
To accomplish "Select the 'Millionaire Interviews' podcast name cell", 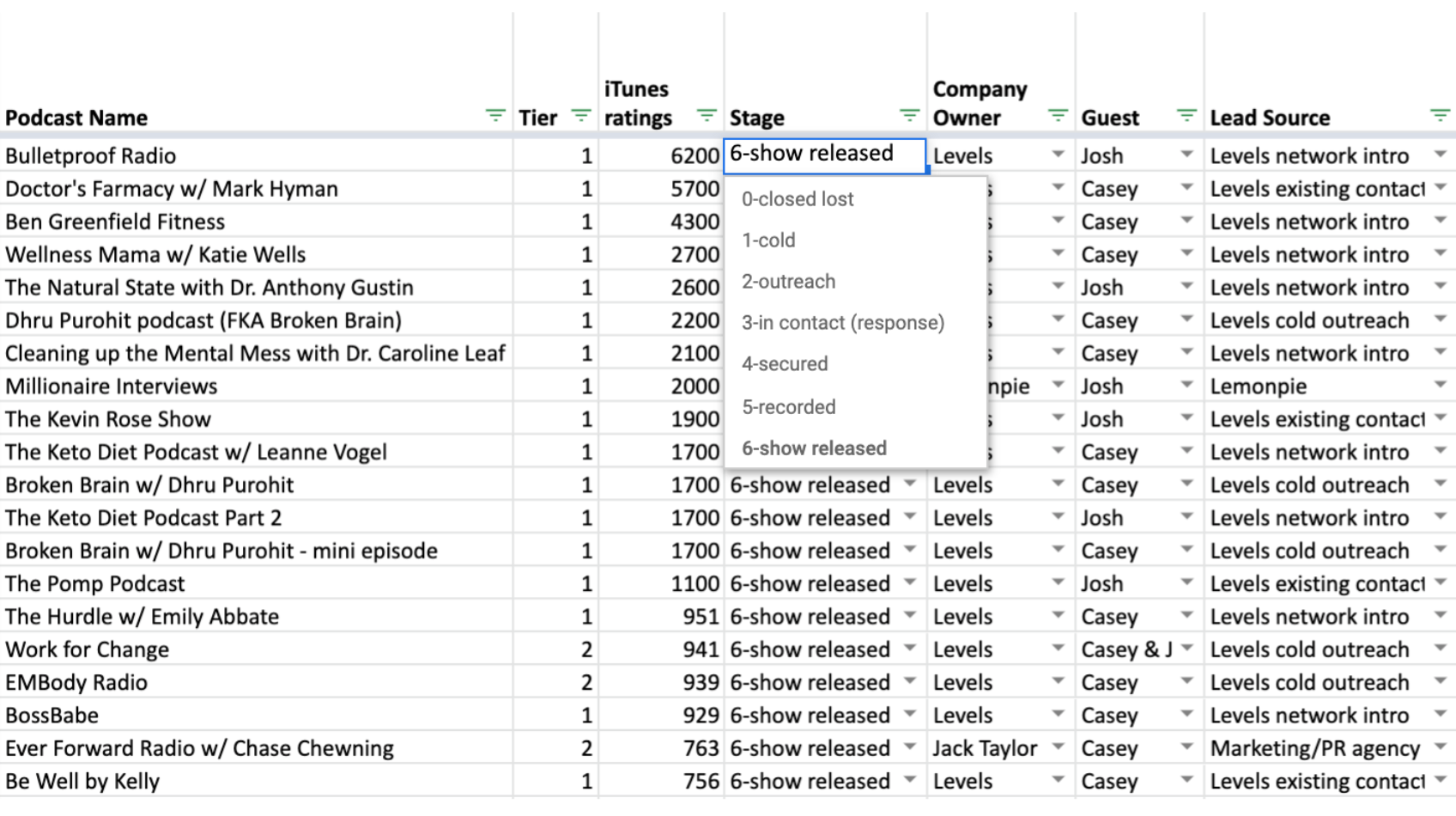I will click(x=112, y=387).
